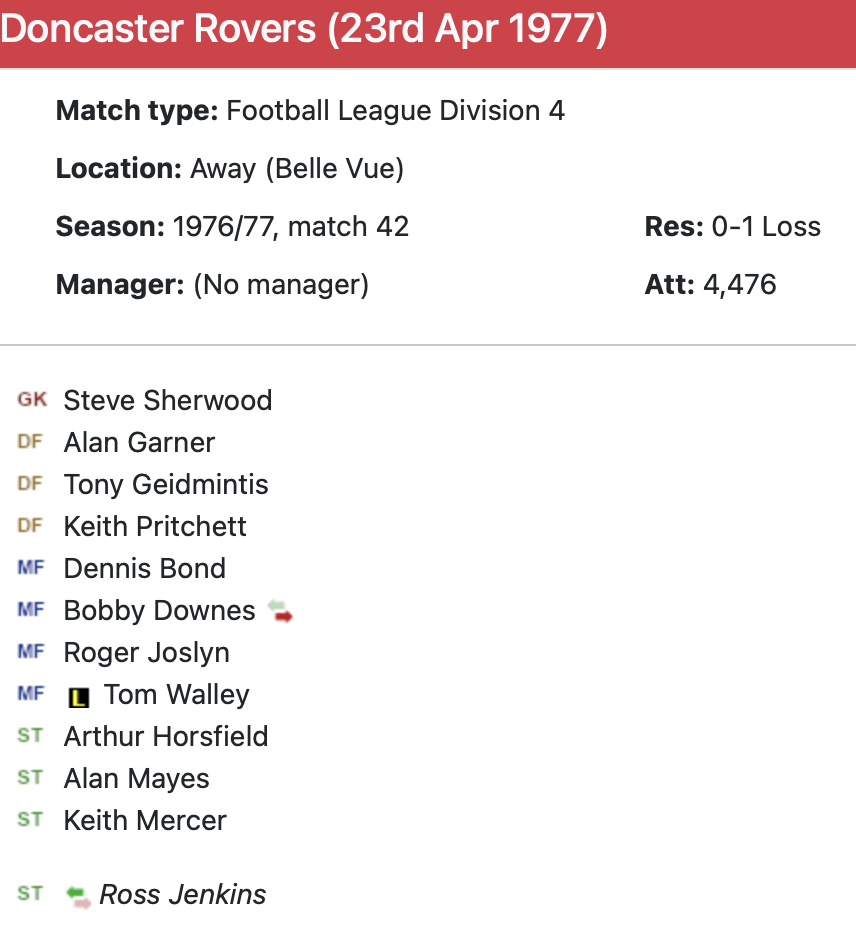856x936 pixels.
Task: Click the MF icon beside Roger Joslyn
Action: coord(31,652)
